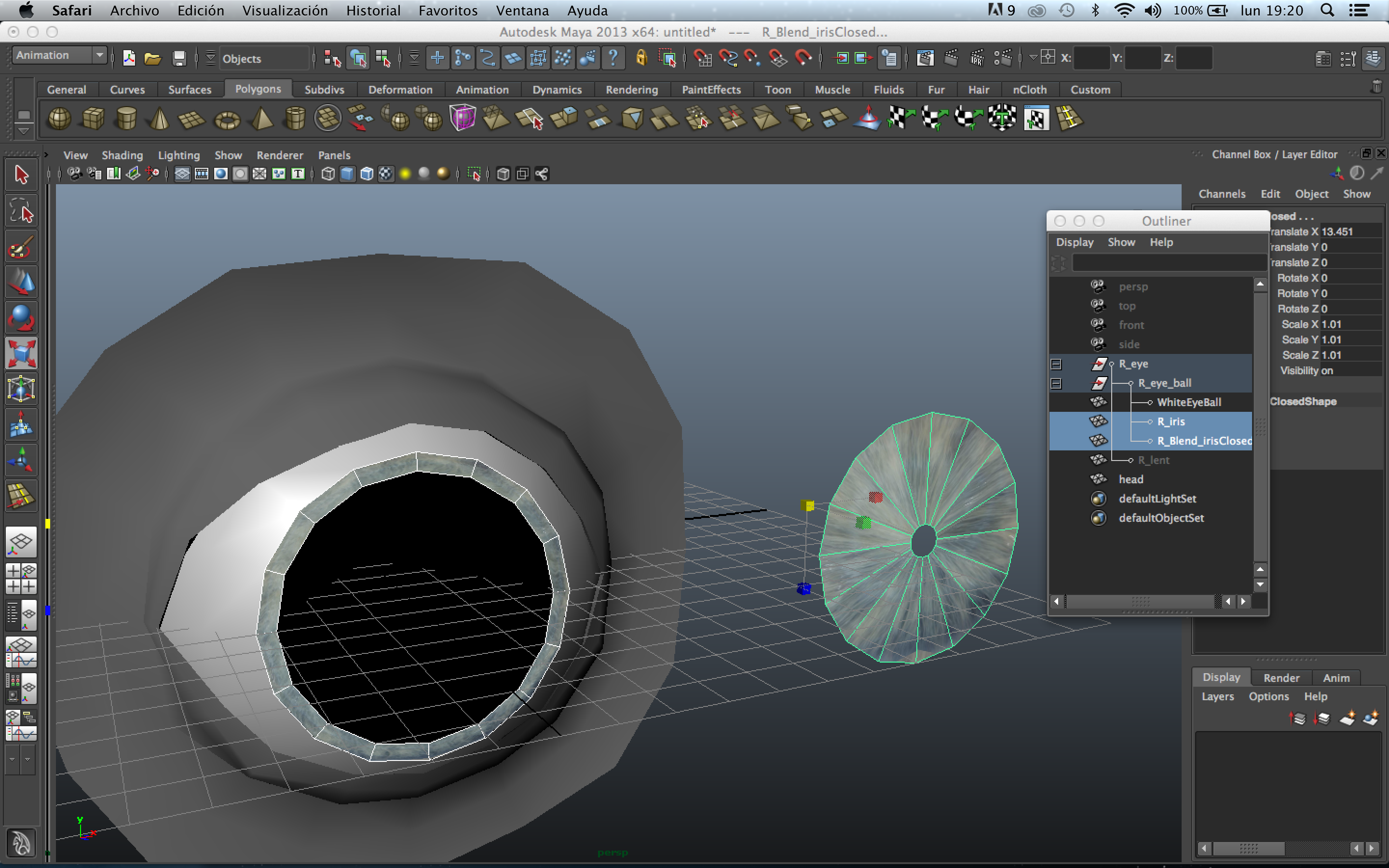Click the polygon sphere shelf icon

59,119
